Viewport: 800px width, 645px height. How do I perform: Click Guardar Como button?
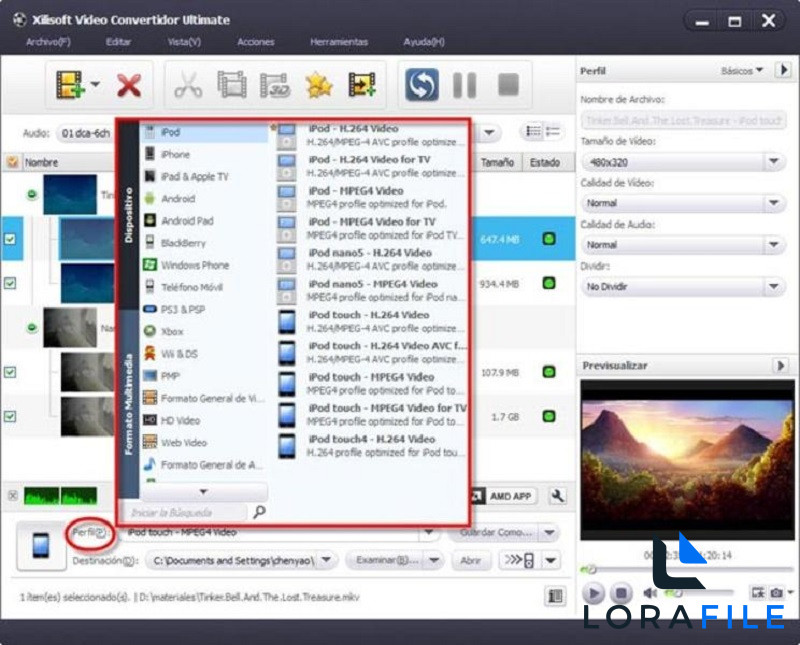pos(493,533)
